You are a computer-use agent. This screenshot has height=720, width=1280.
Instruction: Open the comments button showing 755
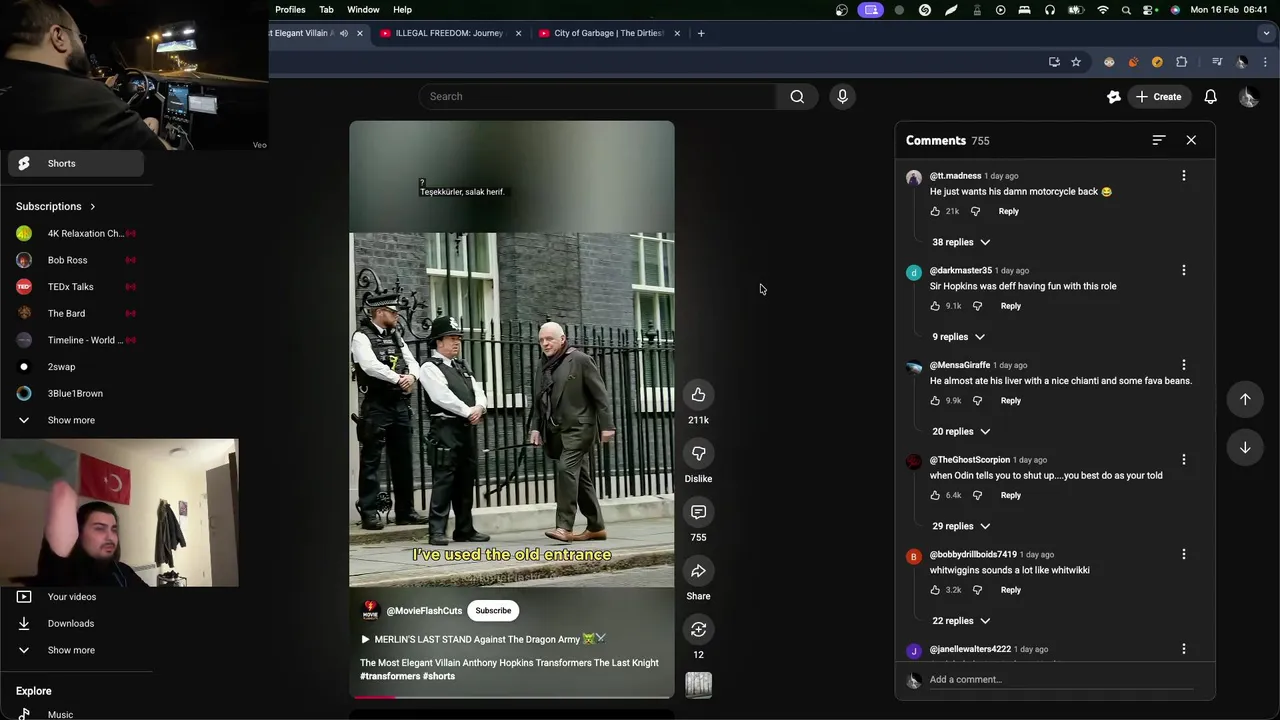[x=698, y=512]
